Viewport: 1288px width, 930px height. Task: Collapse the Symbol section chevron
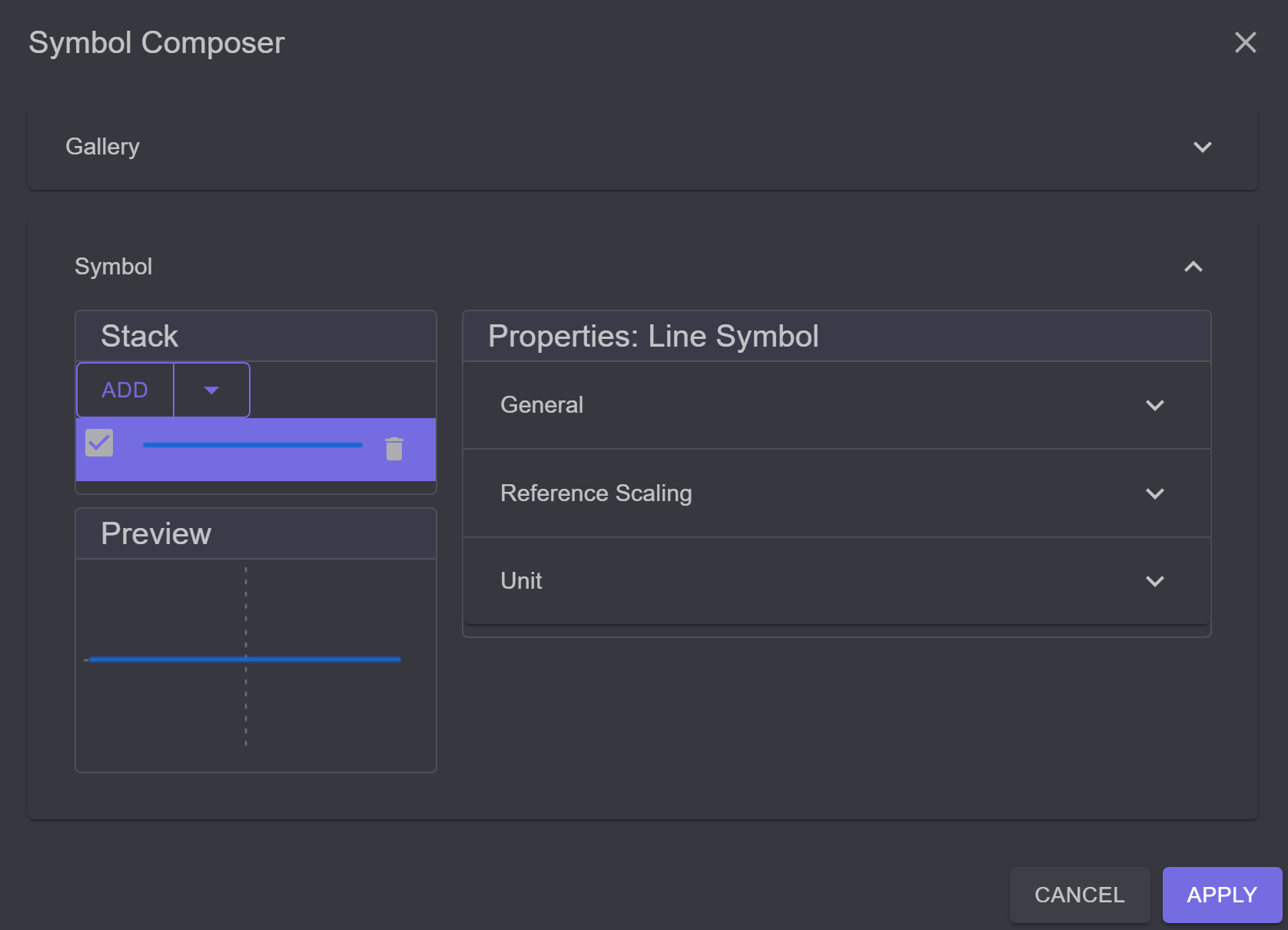point(1193,267)
